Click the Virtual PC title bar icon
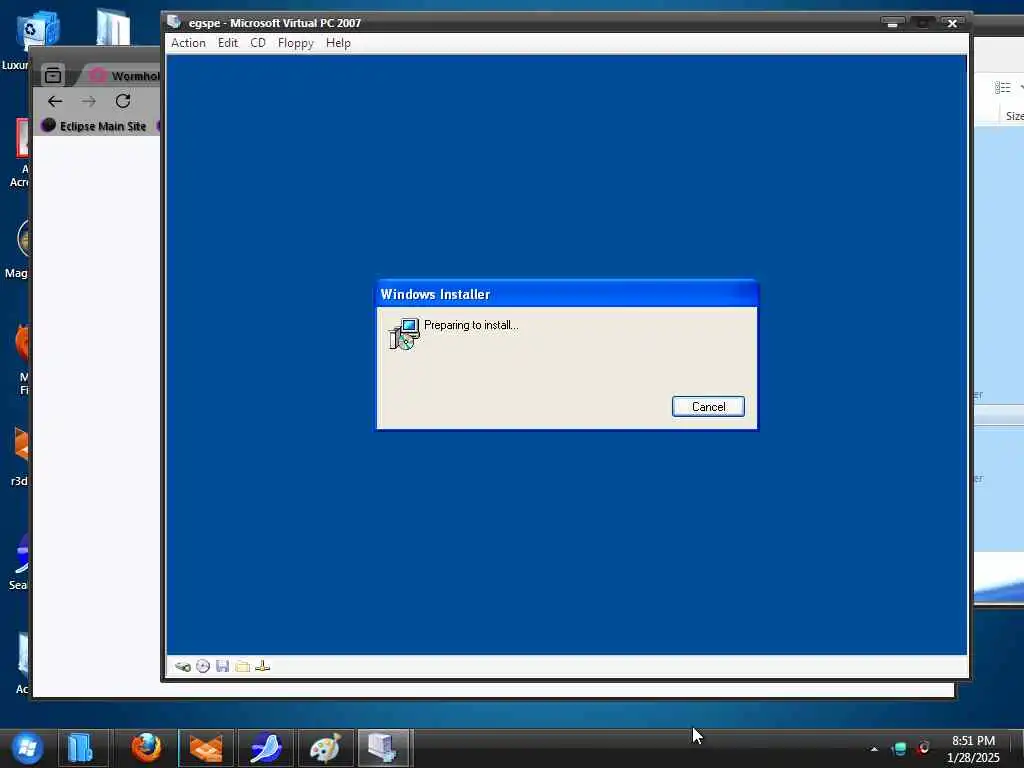 (x=174, y=22)
